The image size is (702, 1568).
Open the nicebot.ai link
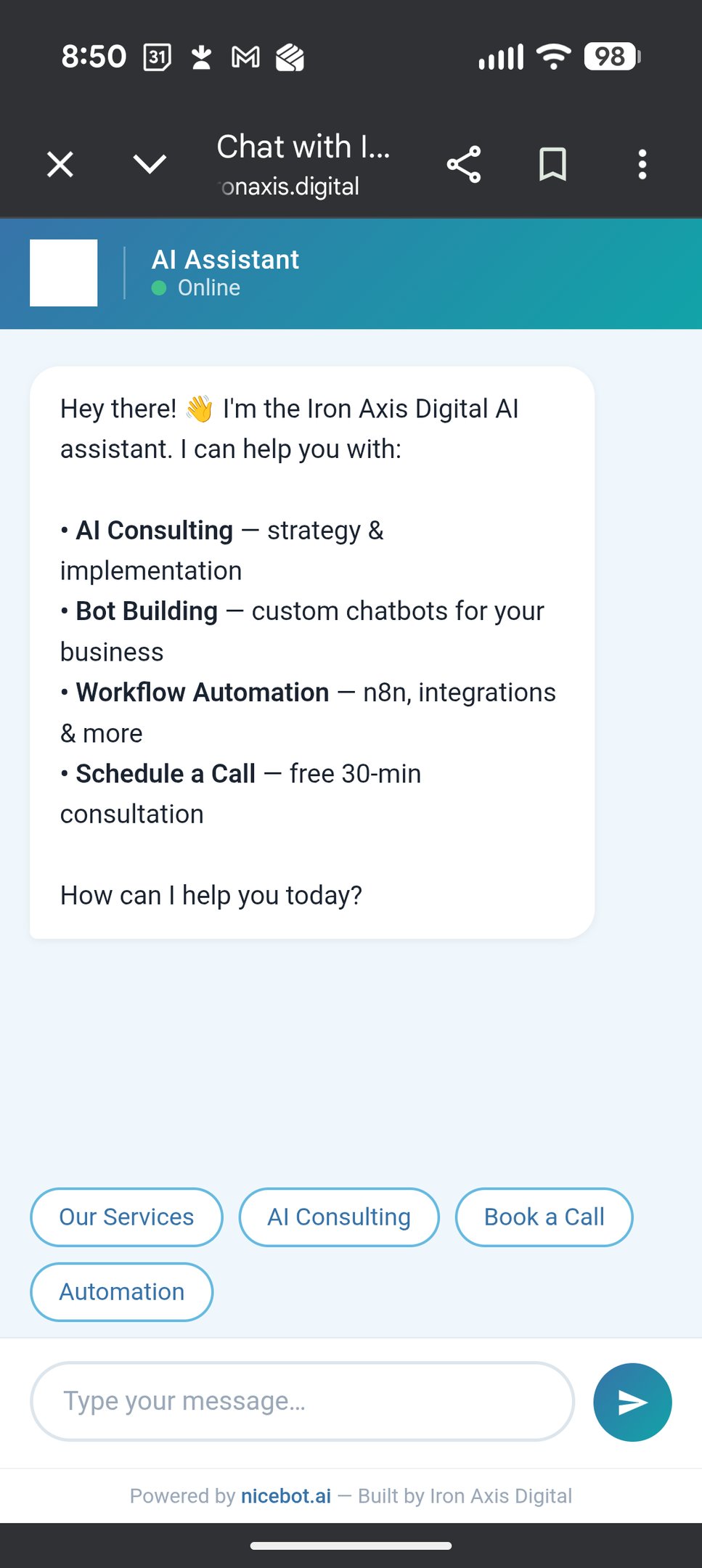(286, 1496)
